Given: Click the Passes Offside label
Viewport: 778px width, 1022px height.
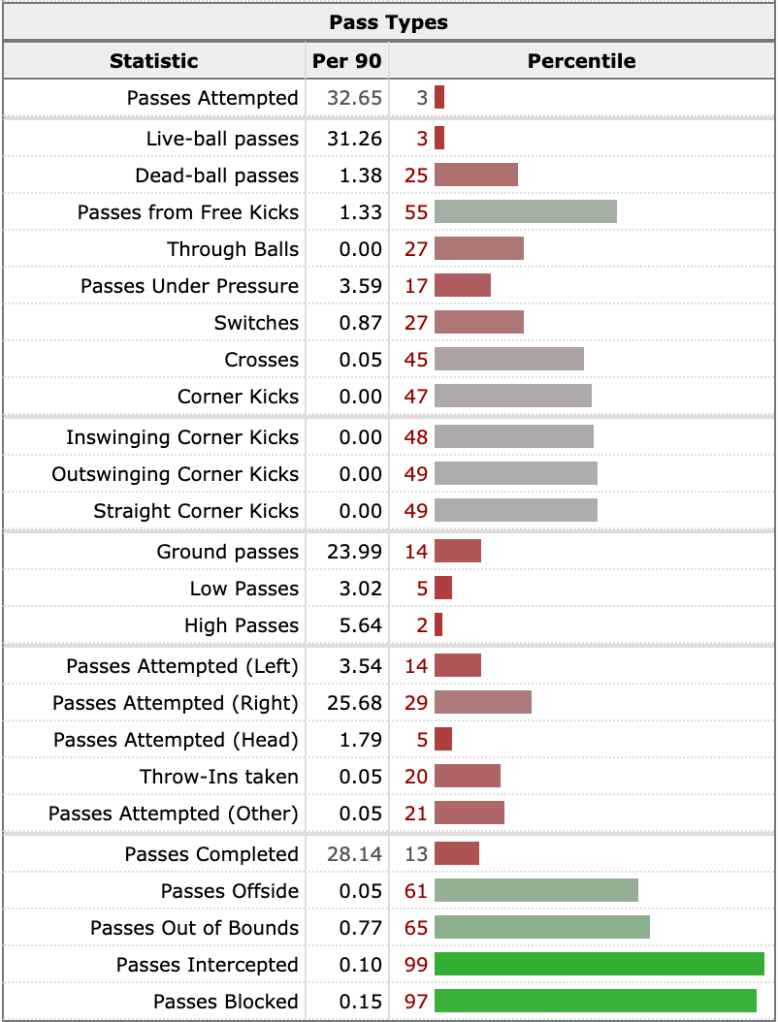Looking at the screenshot, I should coord(229,891).
